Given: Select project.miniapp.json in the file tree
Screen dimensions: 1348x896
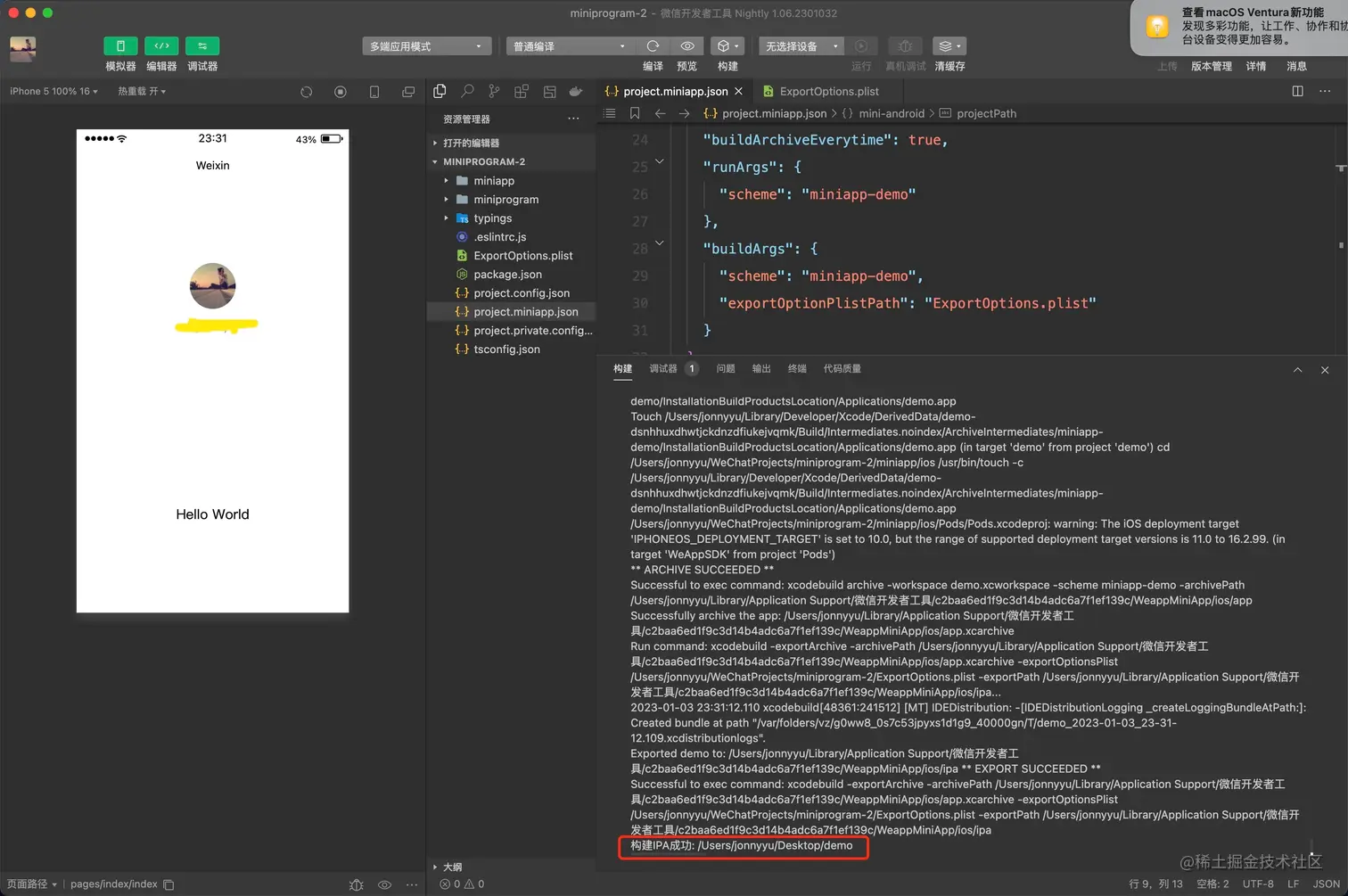Looking at the screenshot, I should tap(511, 312).
